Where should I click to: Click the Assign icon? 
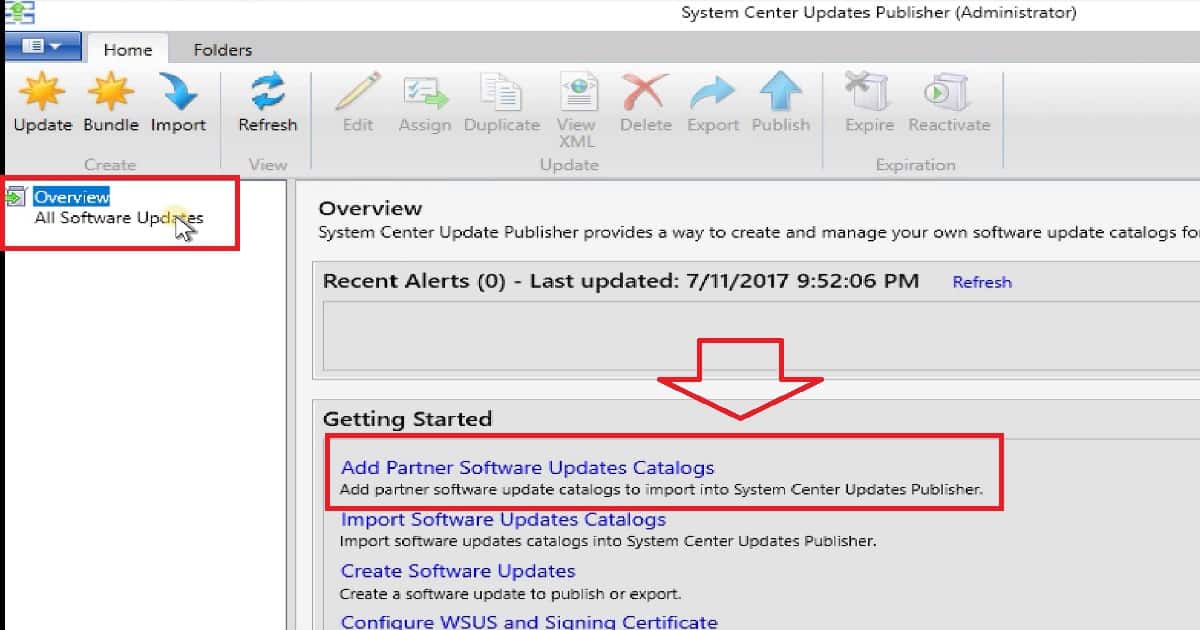point(425,92)
